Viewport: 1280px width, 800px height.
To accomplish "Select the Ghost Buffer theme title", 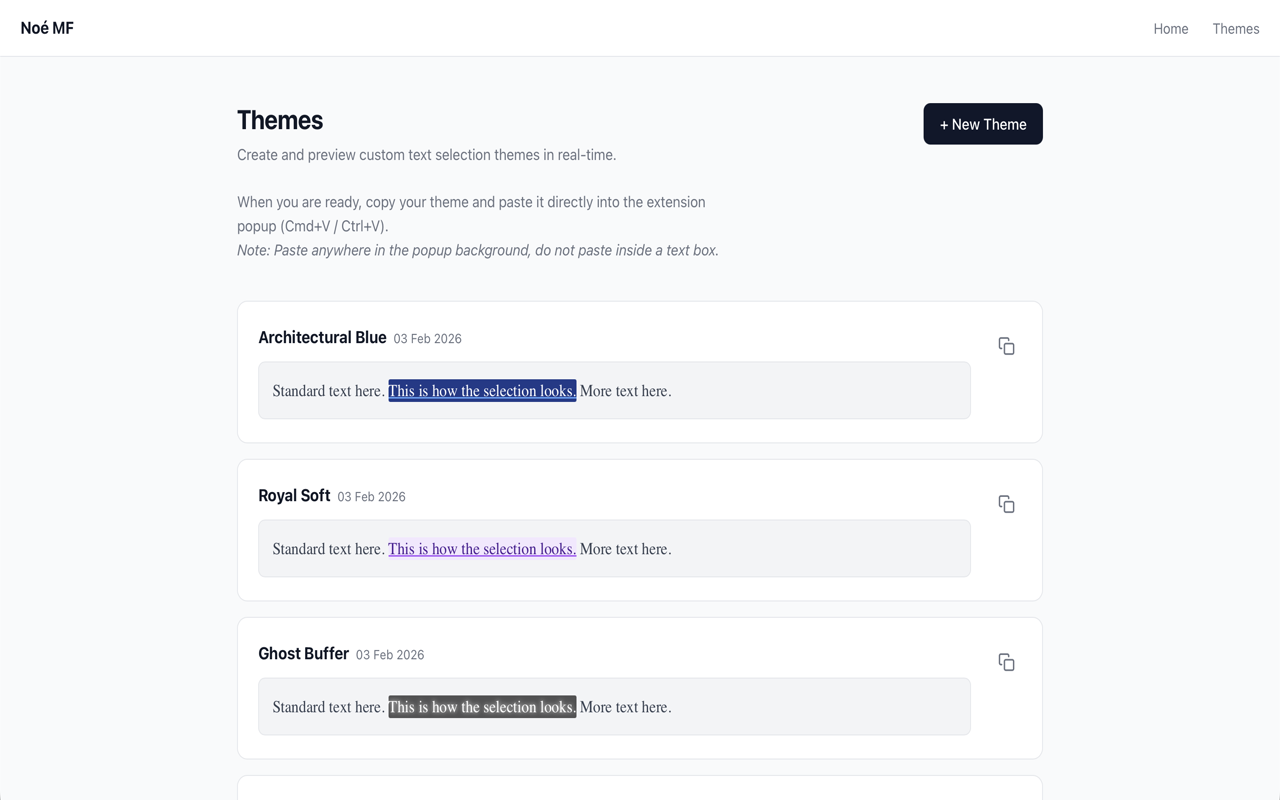I will click(x=303, y=654).
